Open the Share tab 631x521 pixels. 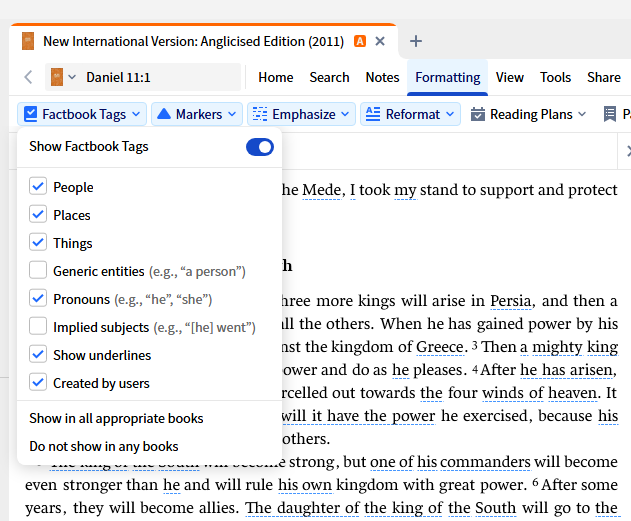pos(604,77)
